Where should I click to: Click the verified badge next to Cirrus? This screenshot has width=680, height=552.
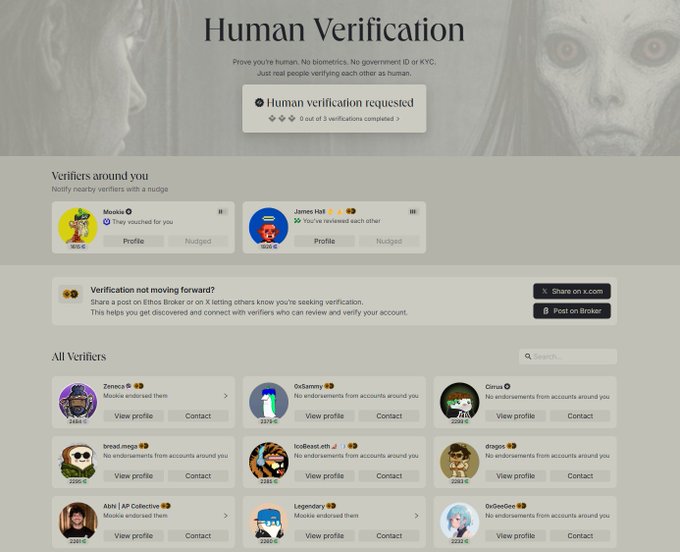coord(507,386)
